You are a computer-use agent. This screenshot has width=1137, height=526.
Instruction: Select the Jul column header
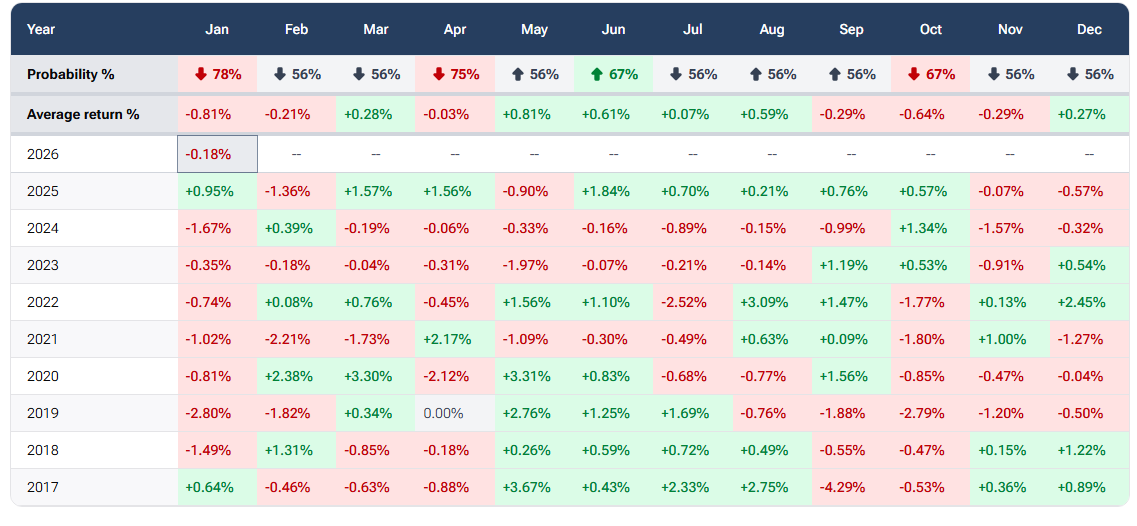692,29
